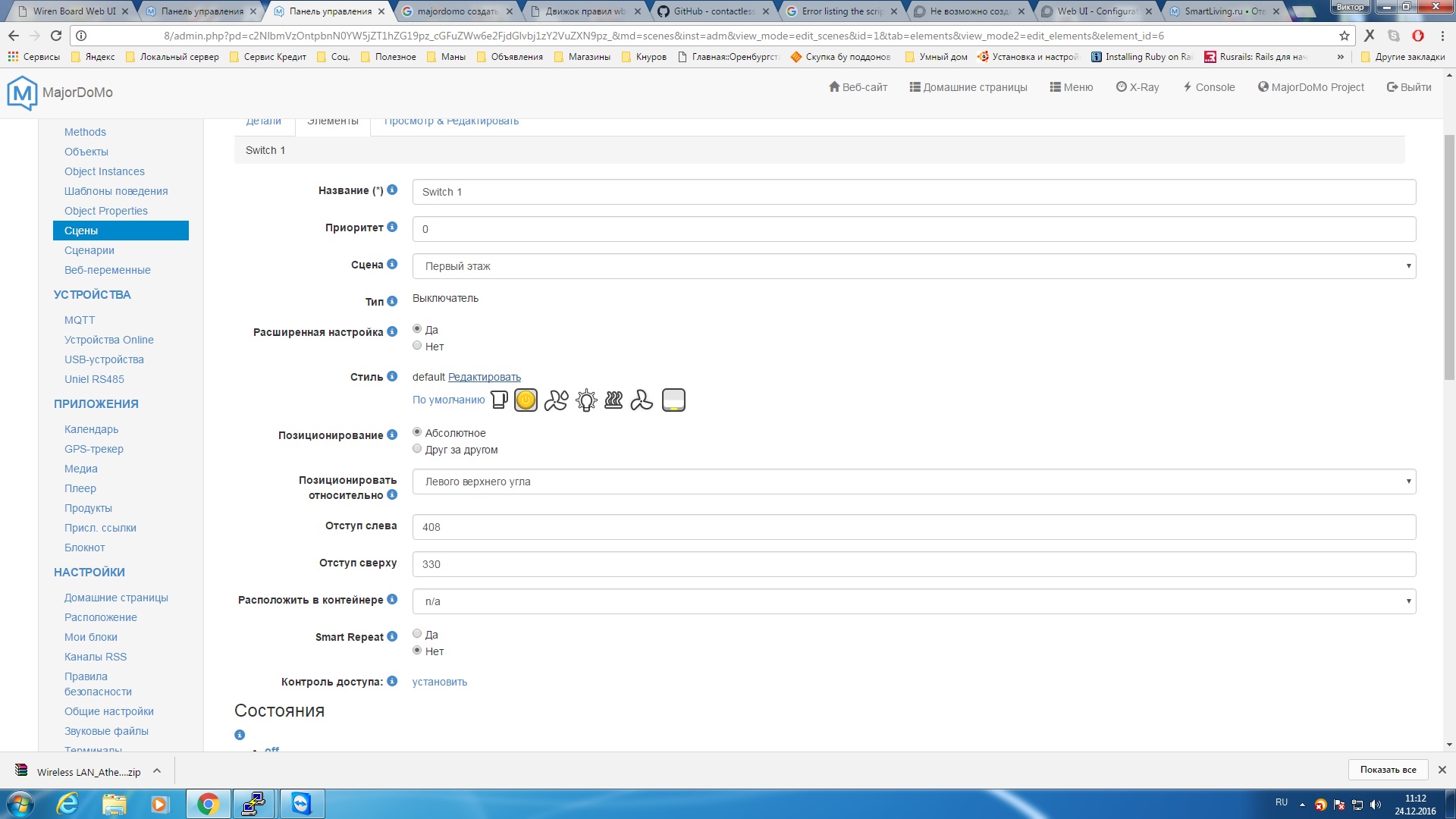Select the kettle style icon
This screenshot has height=819, width=1456.
[499, 400]
